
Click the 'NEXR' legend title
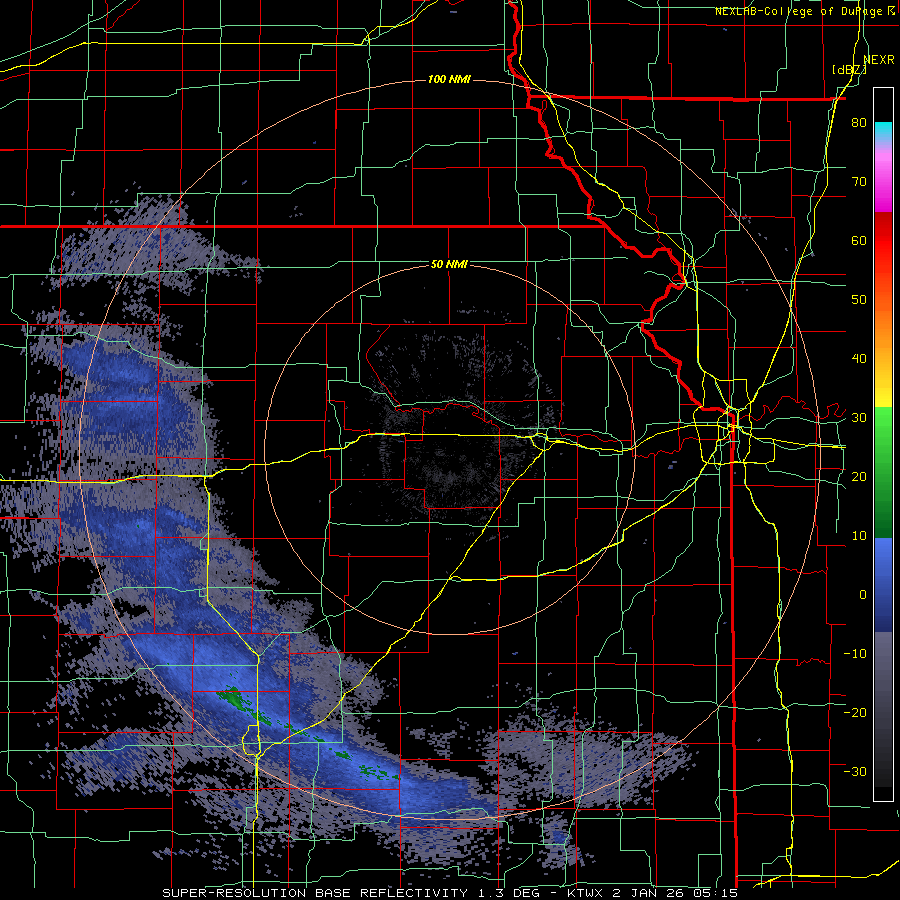(x=879, y=60)
